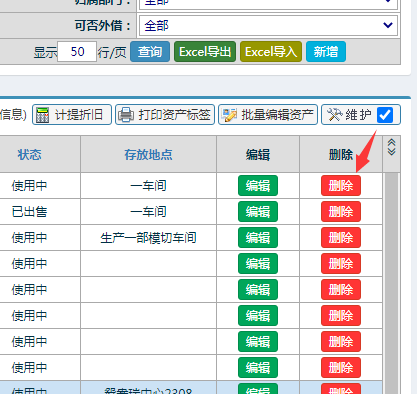Sort by 存放地点 column header
This screenshot has height=394, width=417.
148,154
